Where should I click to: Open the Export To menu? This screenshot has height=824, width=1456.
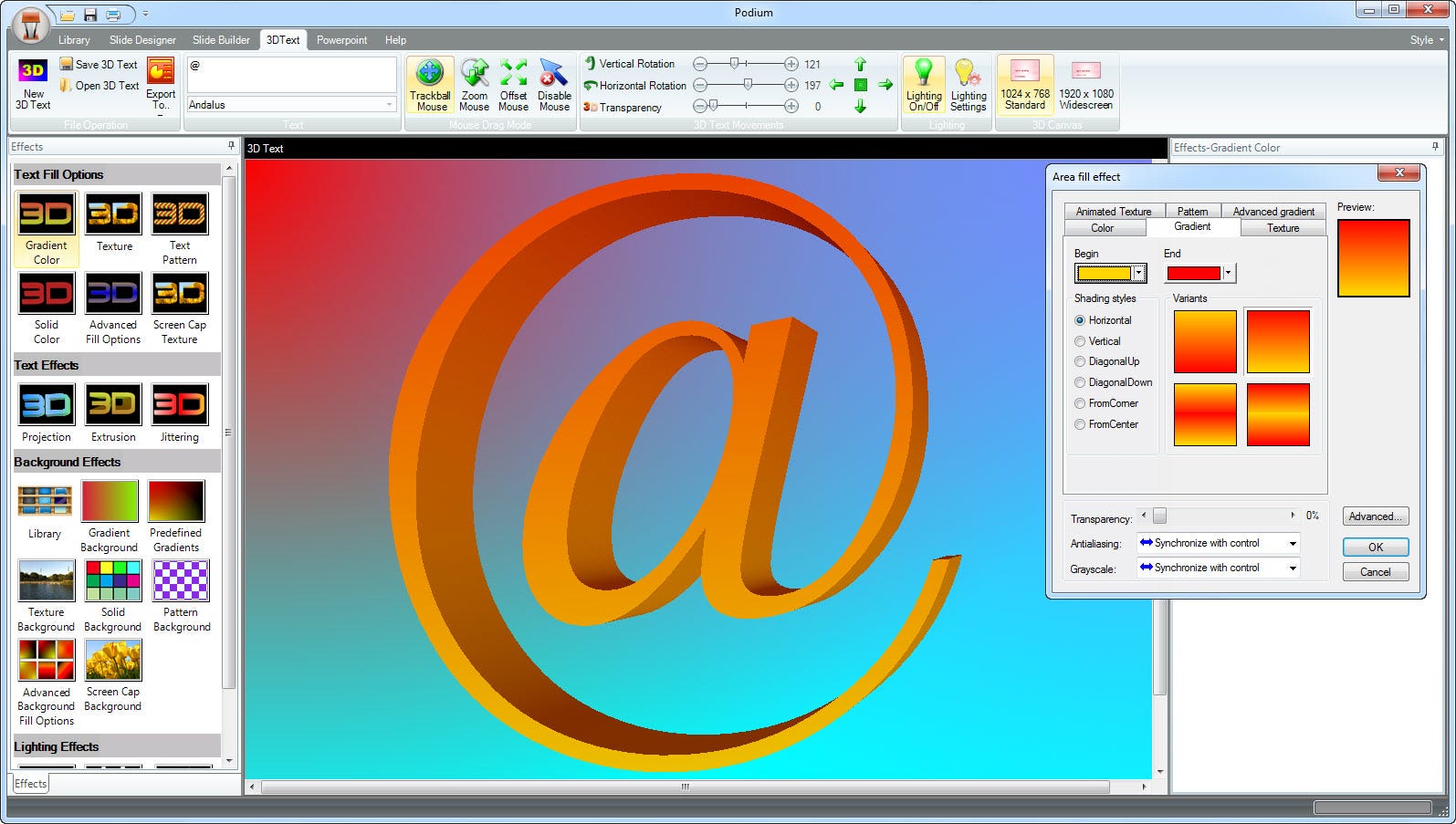[x=161, y=85]
